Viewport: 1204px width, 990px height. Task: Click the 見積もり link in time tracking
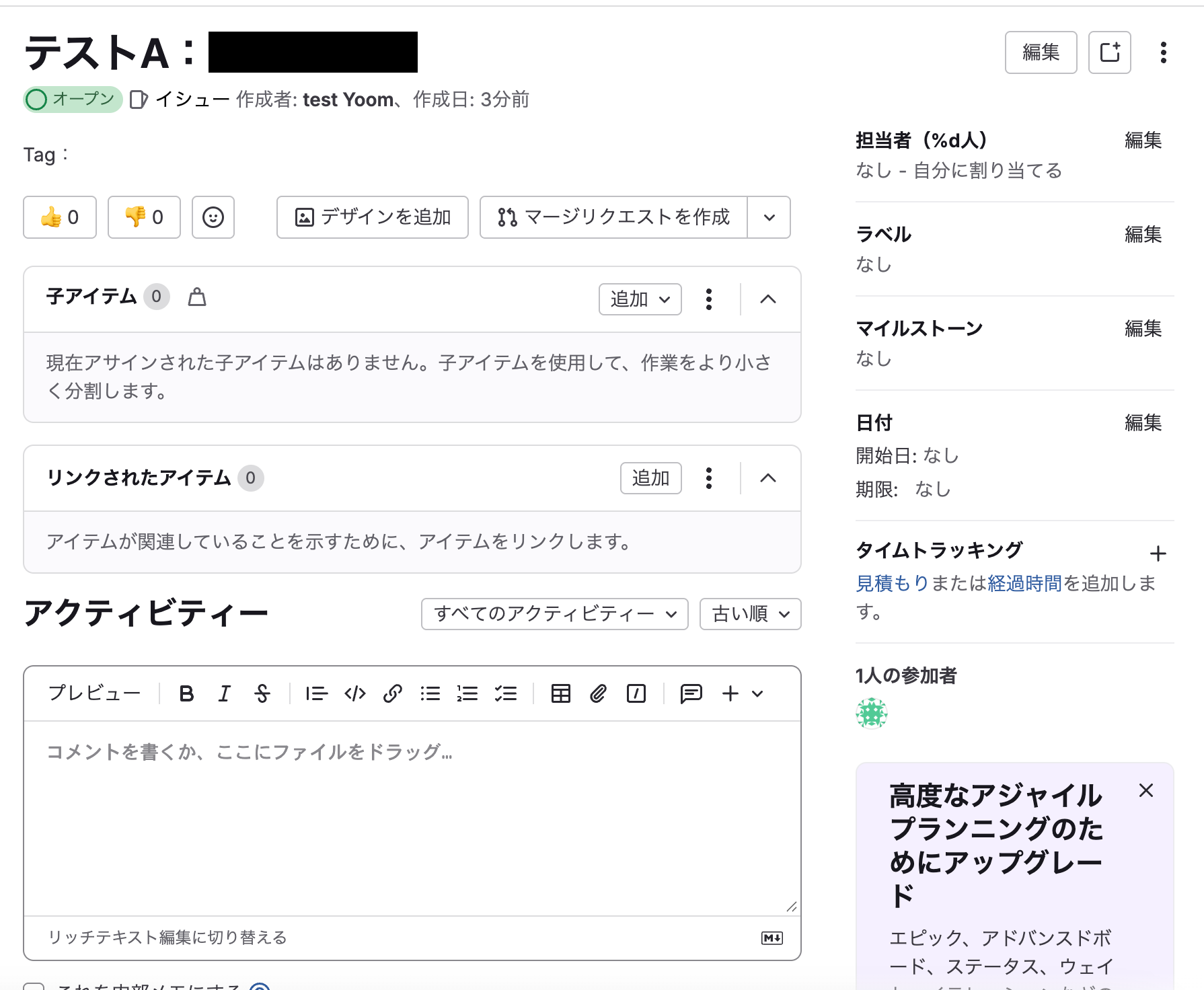pos(891,583)
